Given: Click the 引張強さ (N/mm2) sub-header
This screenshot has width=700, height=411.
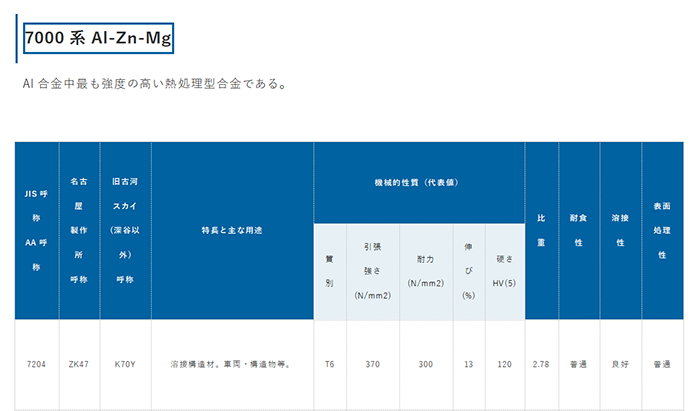Looking at the screenshot, I should pos(373,271).
